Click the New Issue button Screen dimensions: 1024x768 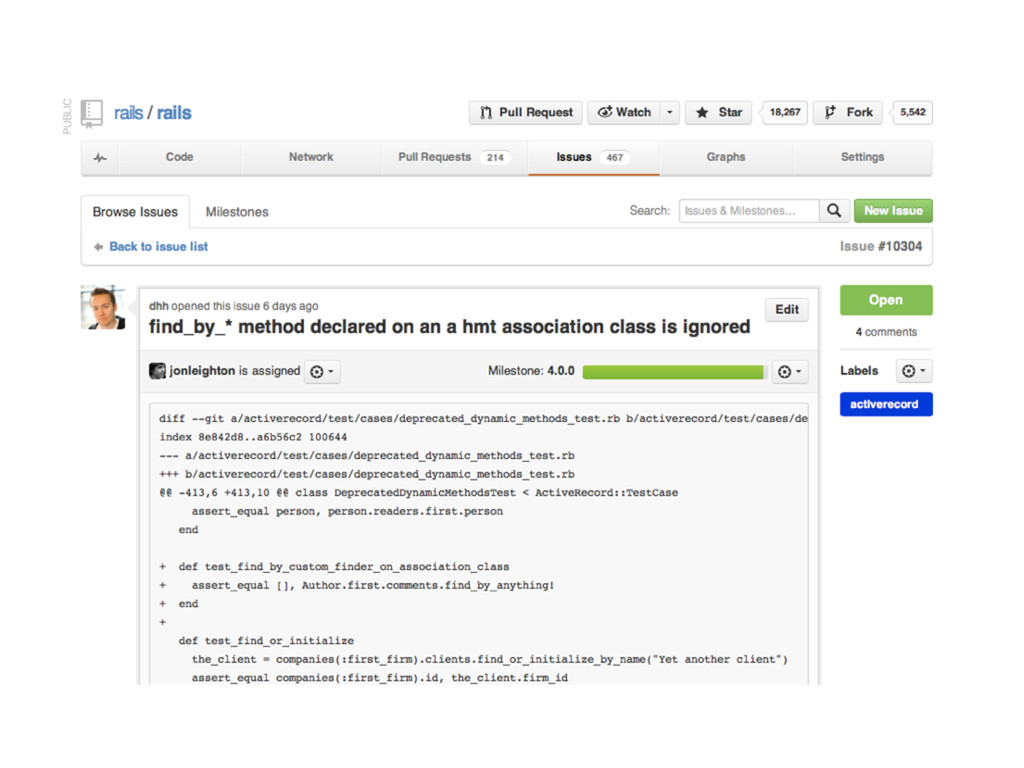[893, 211]
